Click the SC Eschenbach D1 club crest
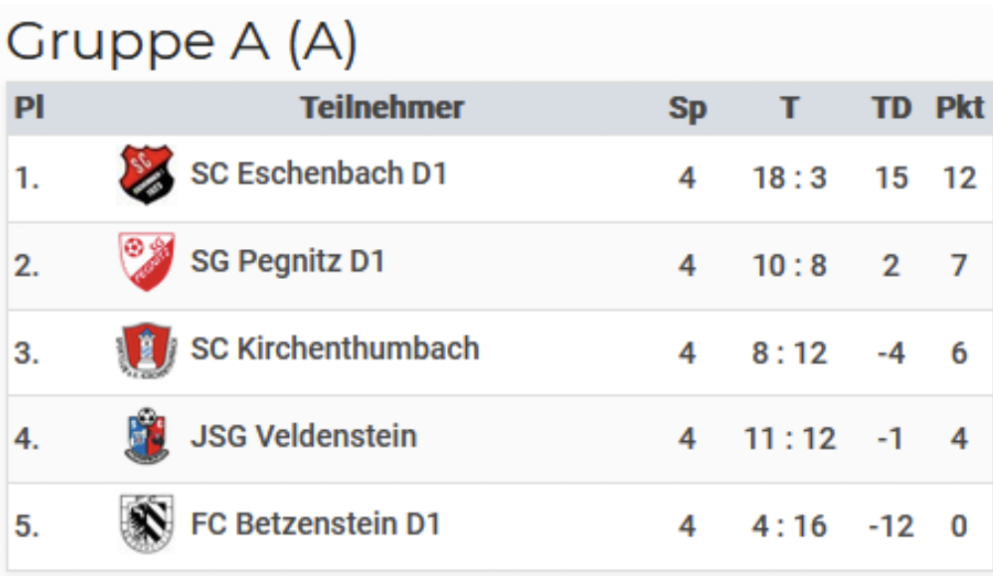 coord(146,175)
